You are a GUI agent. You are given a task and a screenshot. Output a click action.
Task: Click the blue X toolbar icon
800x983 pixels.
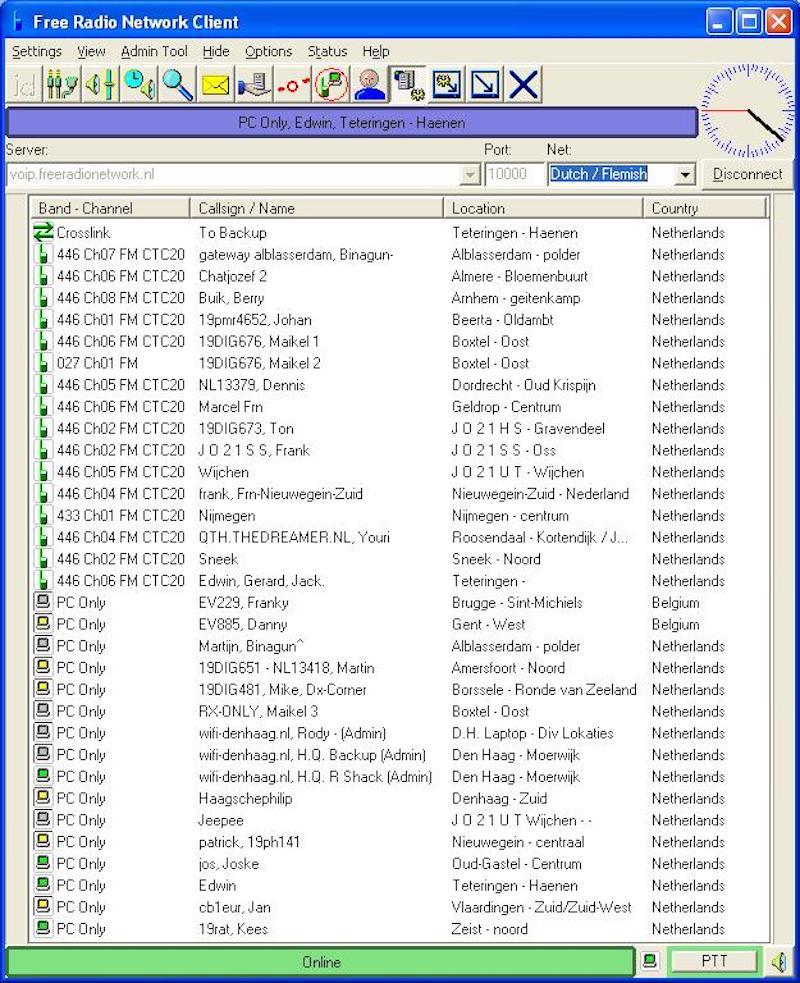coord(523,85)
